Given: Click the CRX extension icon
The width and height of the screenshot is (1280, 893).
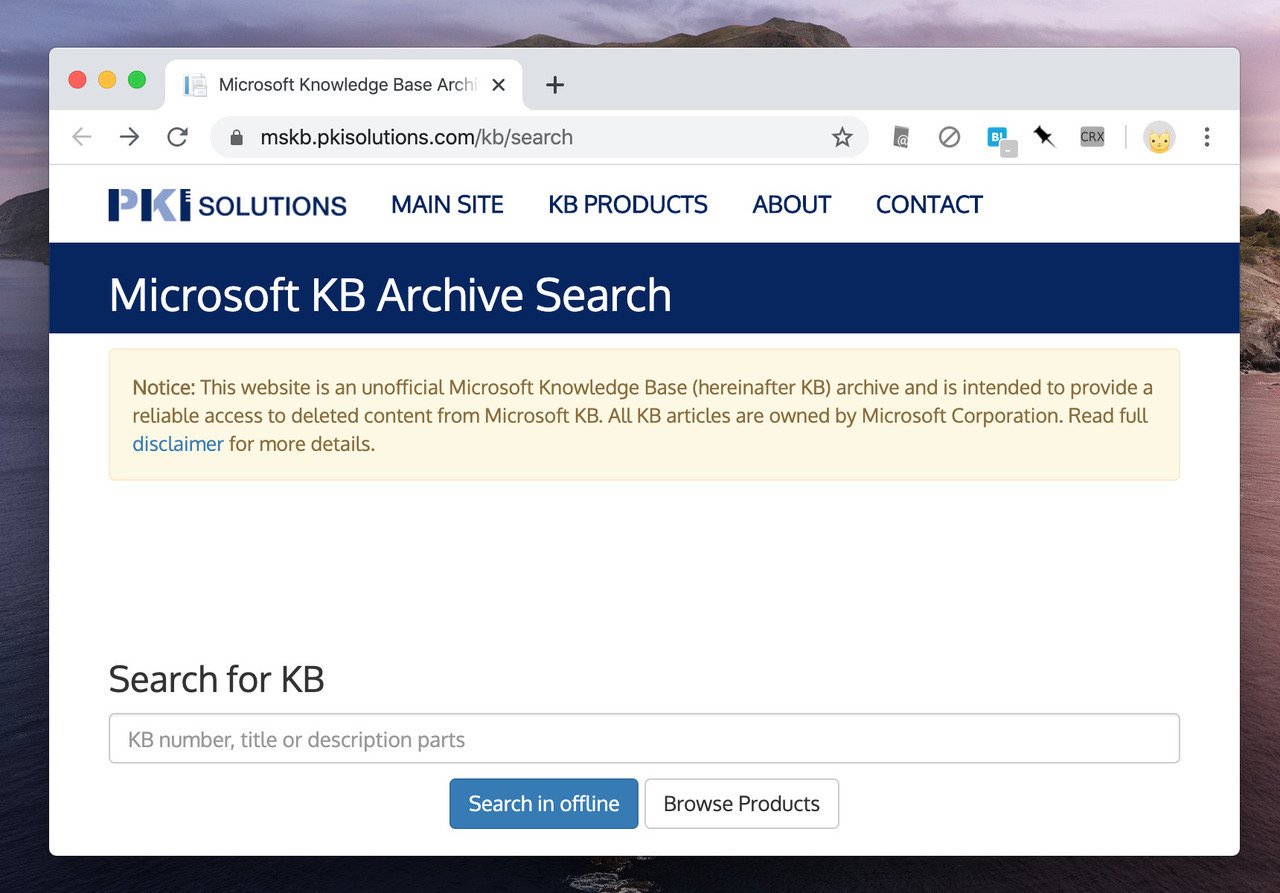Looking at the screenshot, I should [x=1092, y=137].
